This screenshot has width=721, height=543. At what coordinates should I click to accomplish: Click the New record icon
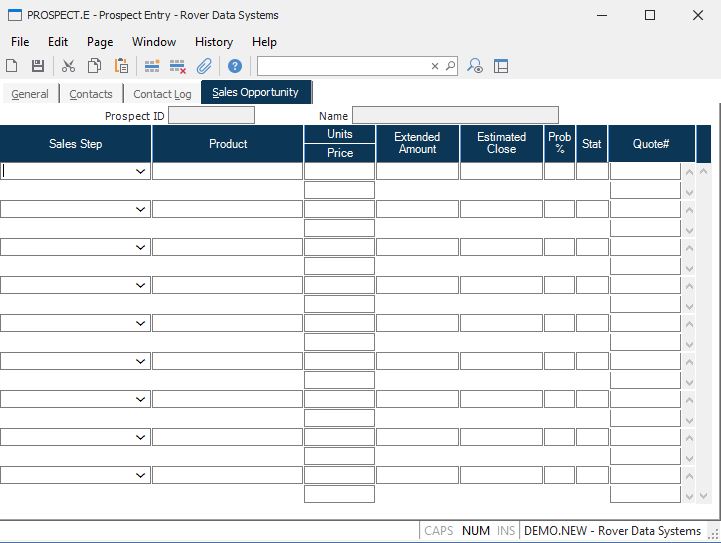(x=12, y=66)
